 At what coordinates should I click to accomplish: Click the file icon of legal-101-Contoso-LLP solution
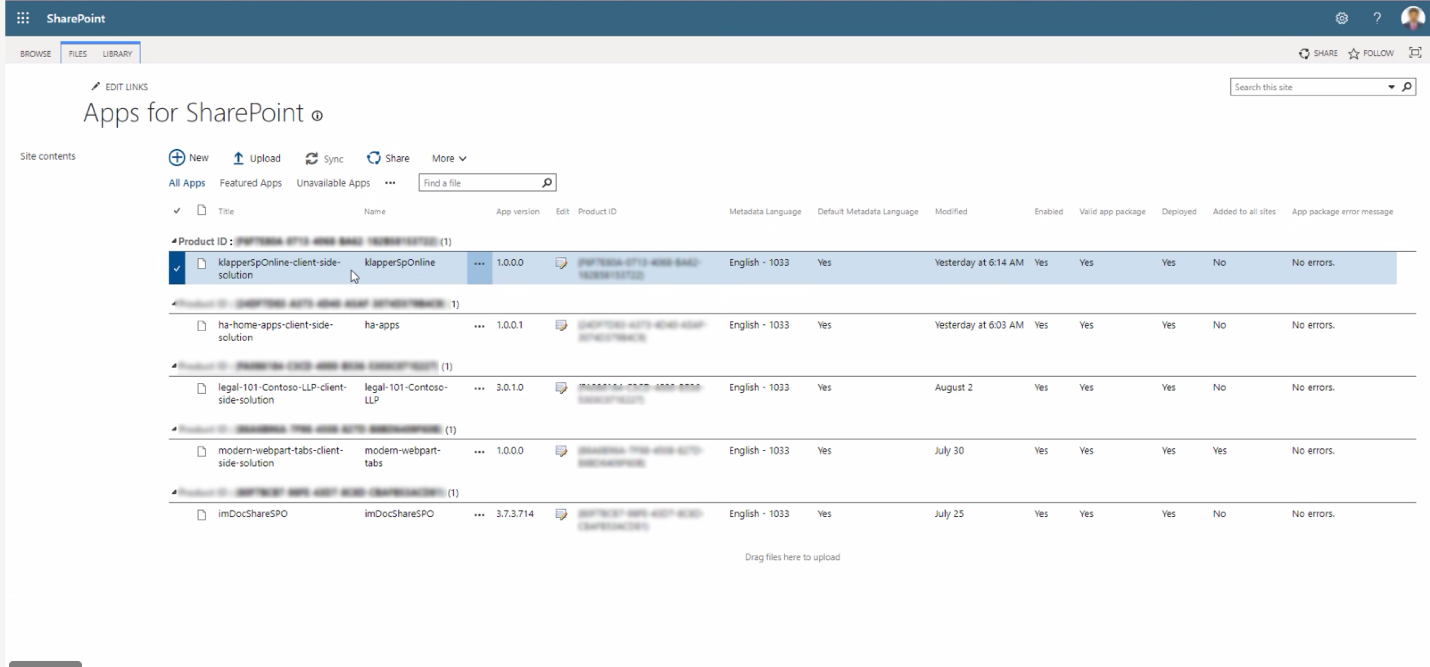201,389
